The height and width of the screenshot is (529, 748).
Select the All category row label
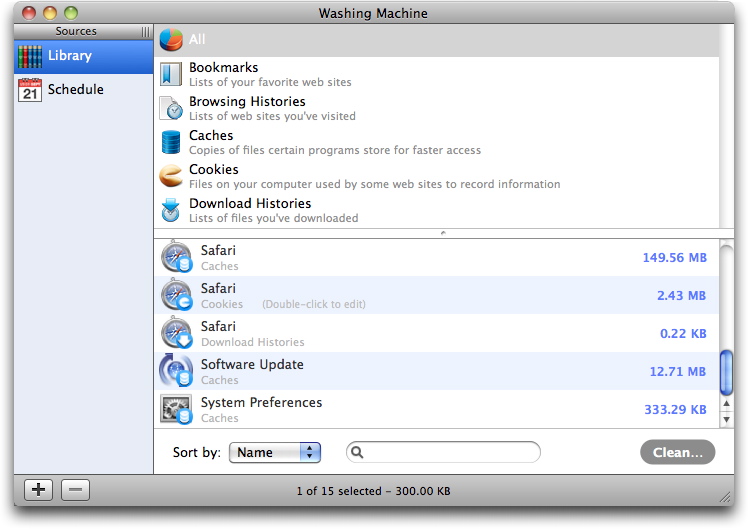tap(197, 39)
